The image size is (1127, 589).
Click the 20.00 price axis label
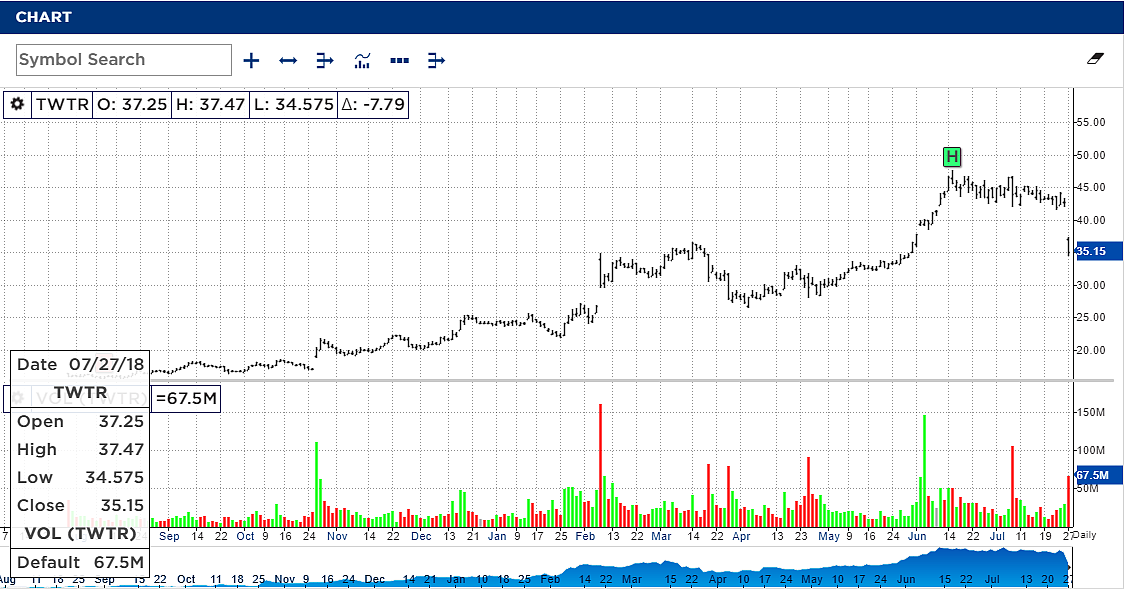tap(1090, 350)
